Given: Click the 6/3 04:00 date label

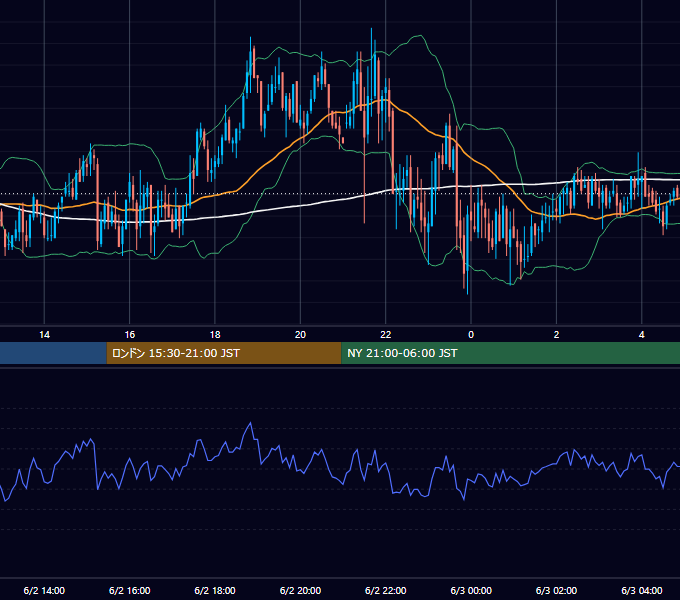Looking at the screenshot, I should 642,590.
